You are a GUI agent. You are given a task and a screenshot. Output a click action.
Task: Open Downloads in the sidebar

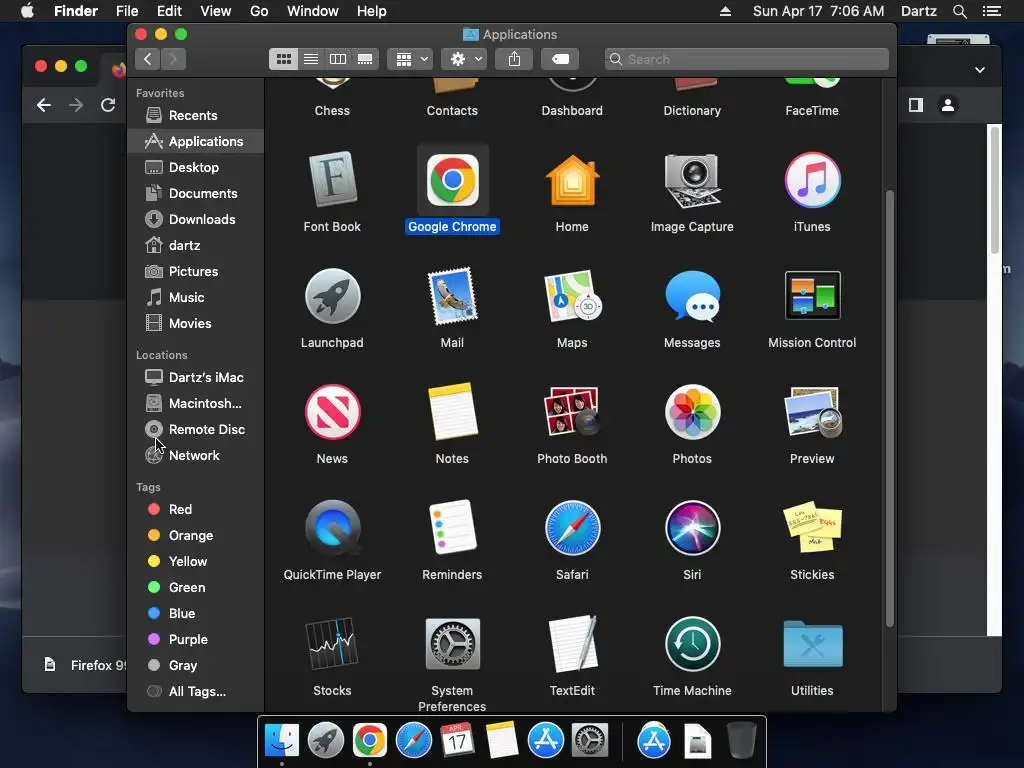195,220
